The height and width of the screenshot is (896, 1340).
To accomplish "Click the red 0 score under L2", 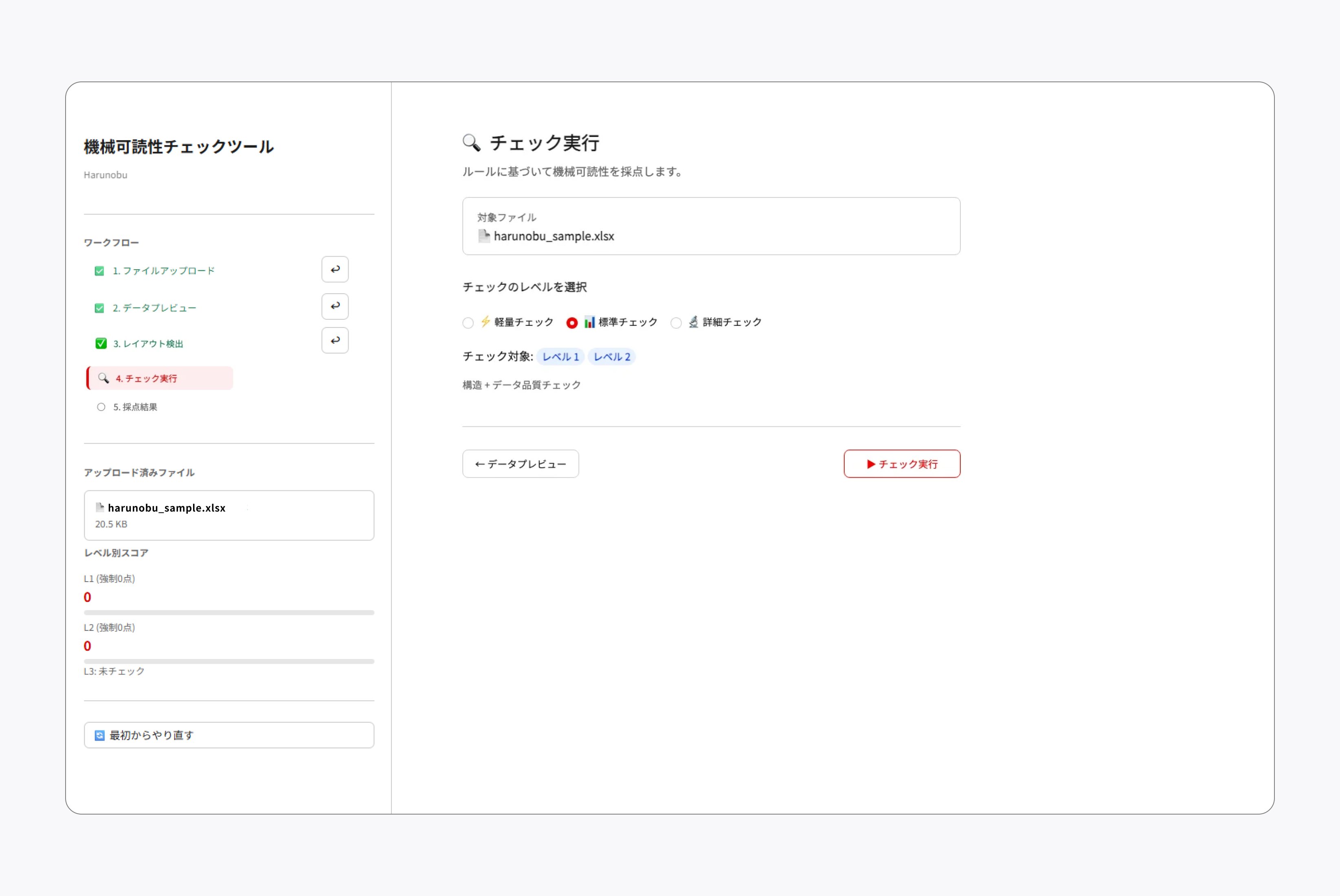I will 88,646.
